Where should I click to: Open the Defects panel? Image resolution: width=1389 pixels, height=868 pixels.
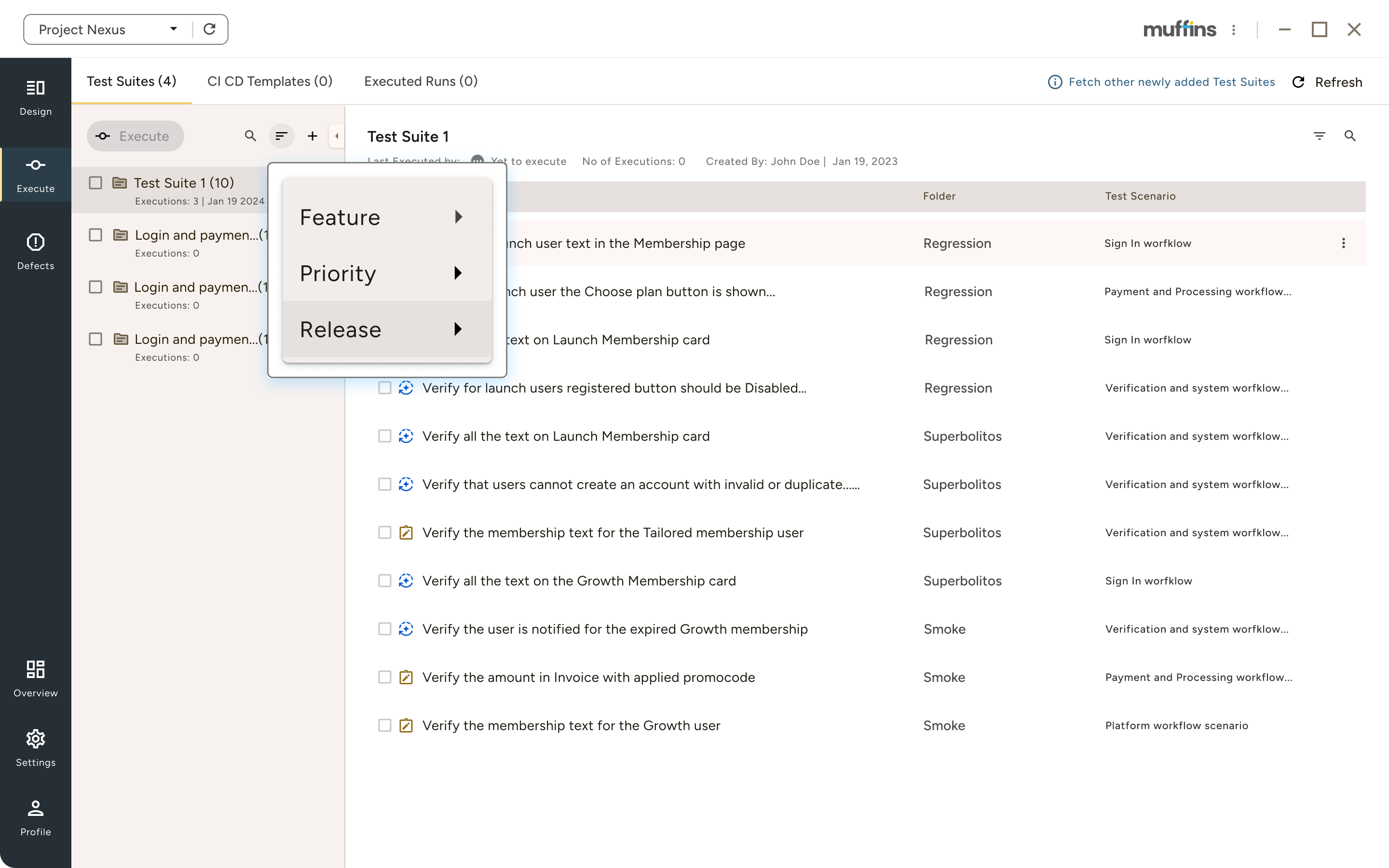[35, 250]
